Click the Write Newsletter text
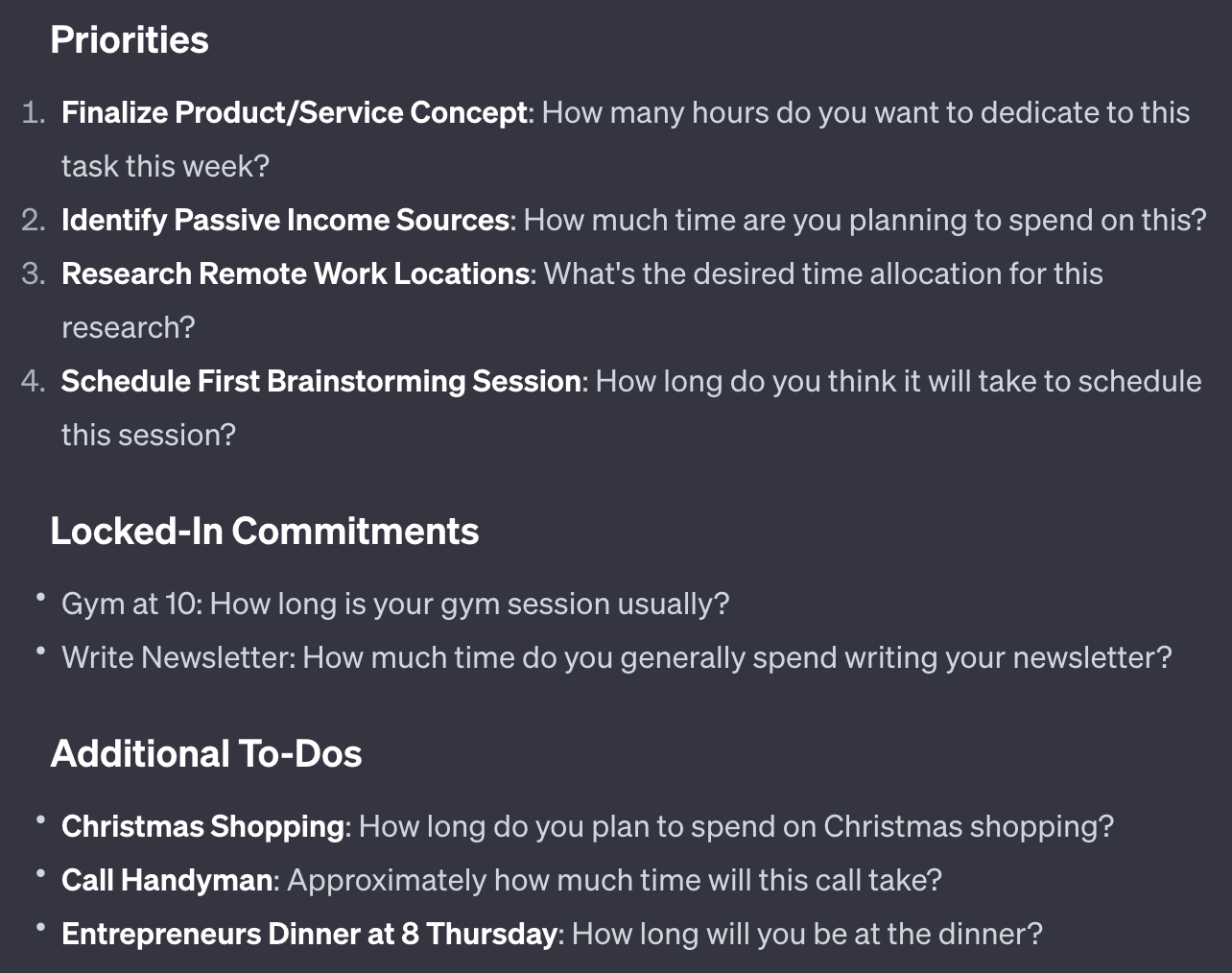Viewport: 1232px width, 973px height. coord(178,658)
